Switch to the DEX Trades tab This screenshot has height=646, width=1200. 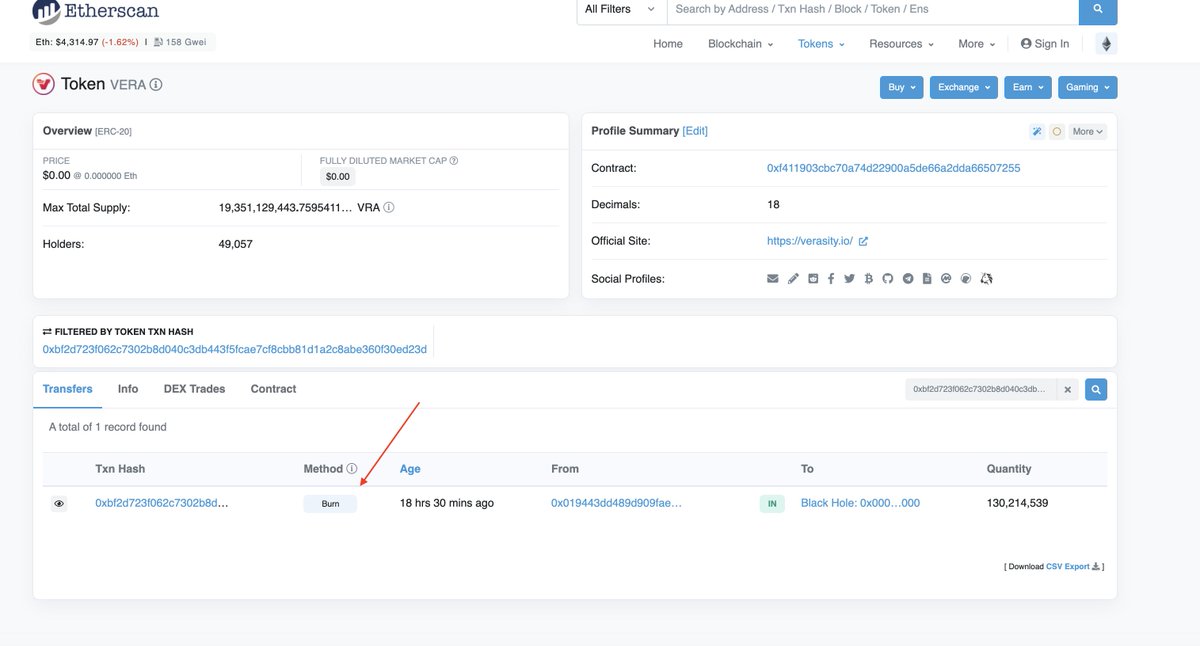(x=194, y=389)
